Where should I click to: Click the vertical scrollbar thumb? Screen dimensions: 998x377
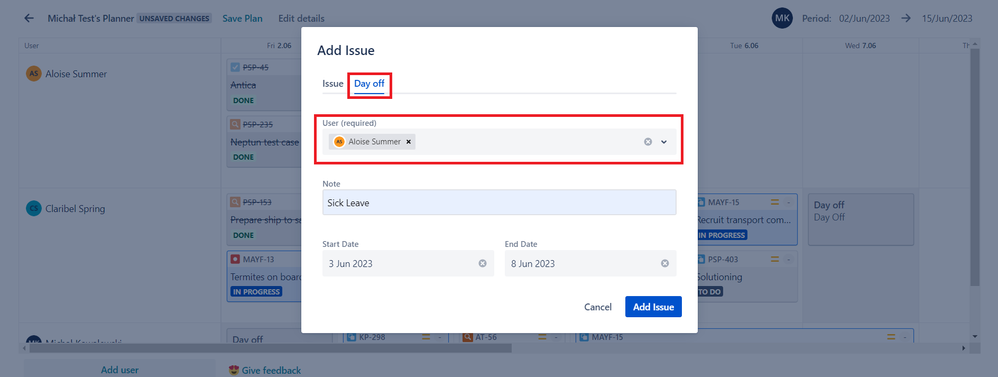[x=974, y=167]
